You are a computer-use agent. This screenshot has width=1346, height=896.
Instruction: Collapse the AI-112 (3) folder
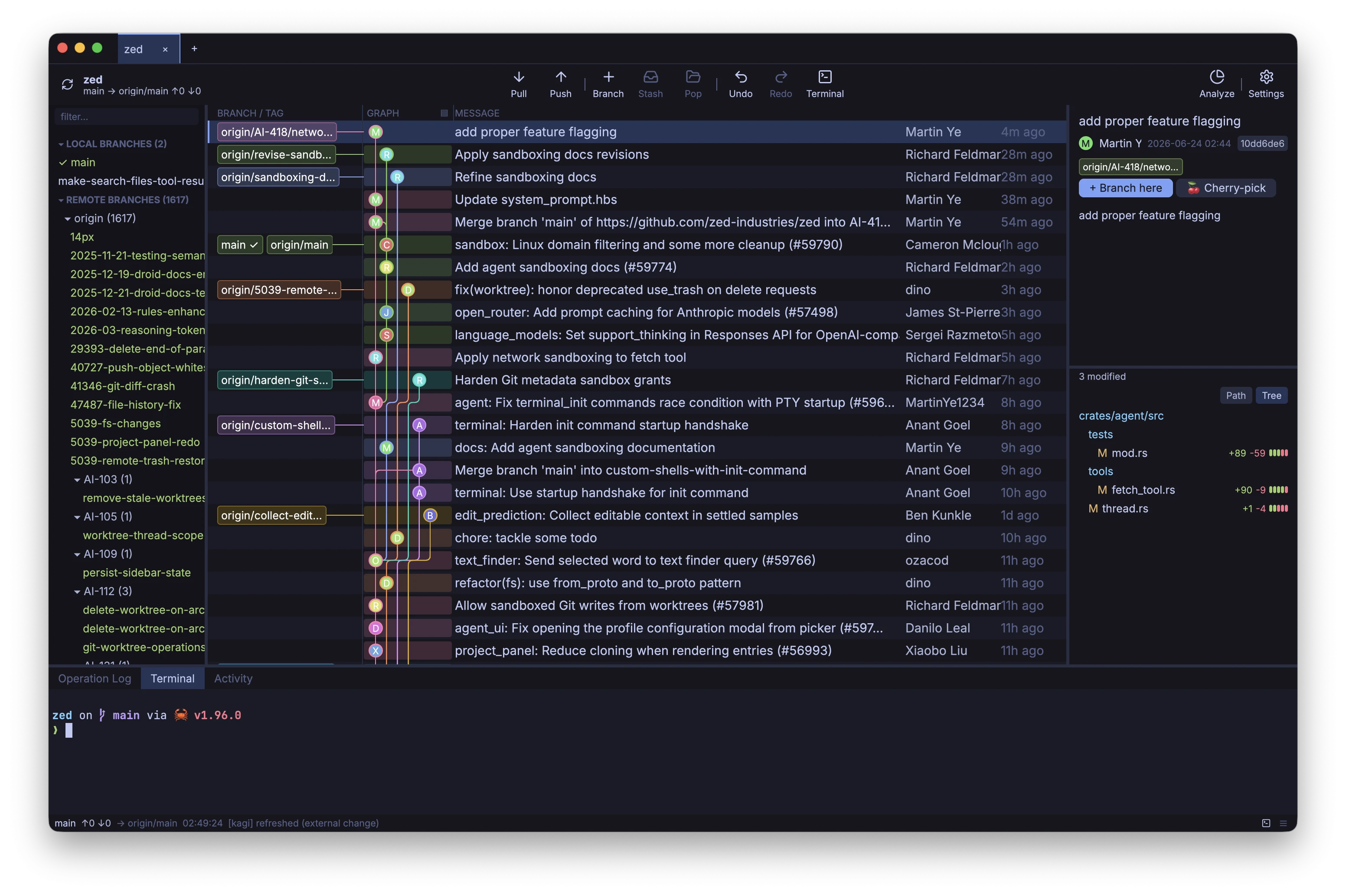(77, 592)
